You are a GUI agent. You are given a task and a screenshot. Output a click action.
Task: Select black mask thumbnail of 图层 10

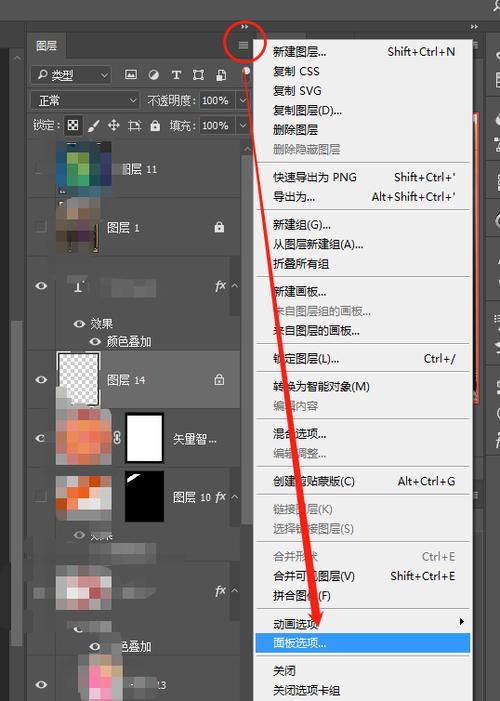[144, 496]
